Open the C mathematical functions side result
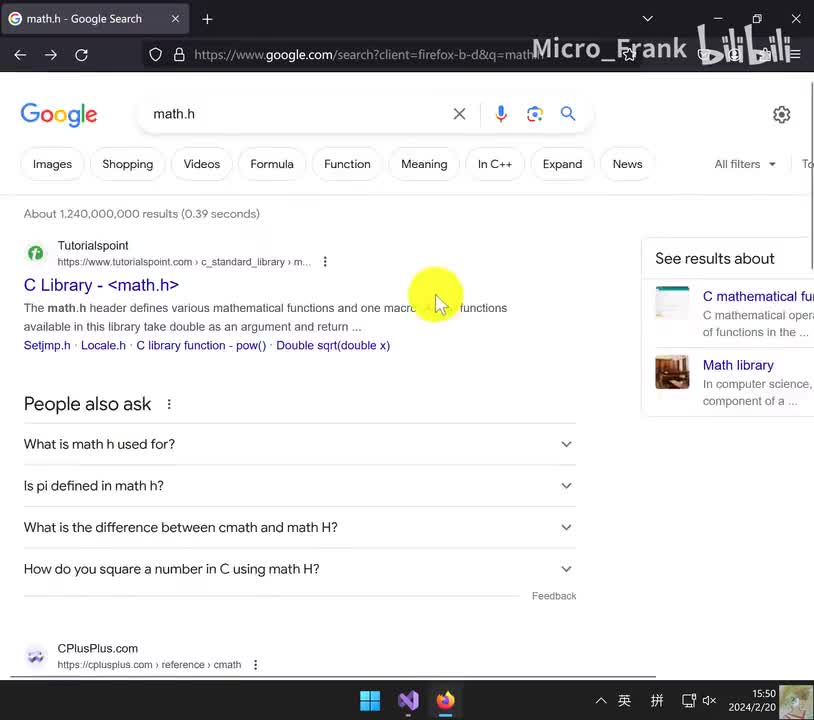The width and height of the screenshot is (814, 720). pos(758,296)
